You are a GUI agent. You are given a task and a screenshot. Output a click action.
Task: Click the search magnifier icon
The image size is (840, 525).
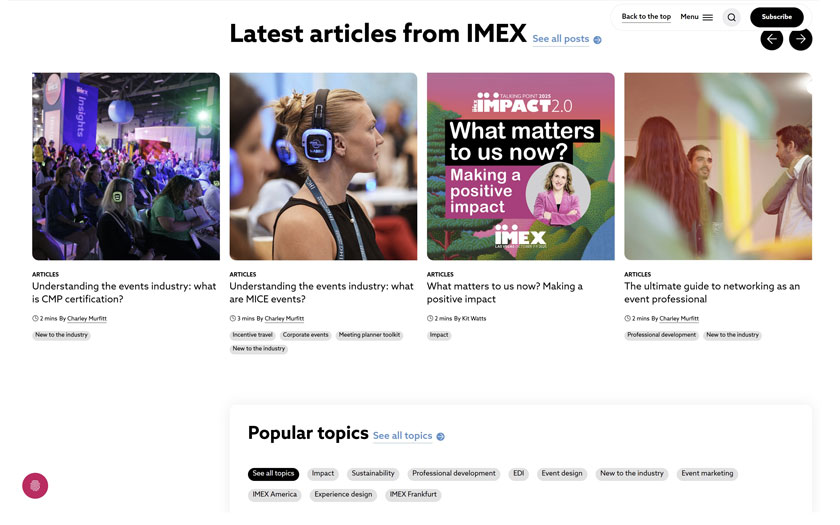coord(731,18)
